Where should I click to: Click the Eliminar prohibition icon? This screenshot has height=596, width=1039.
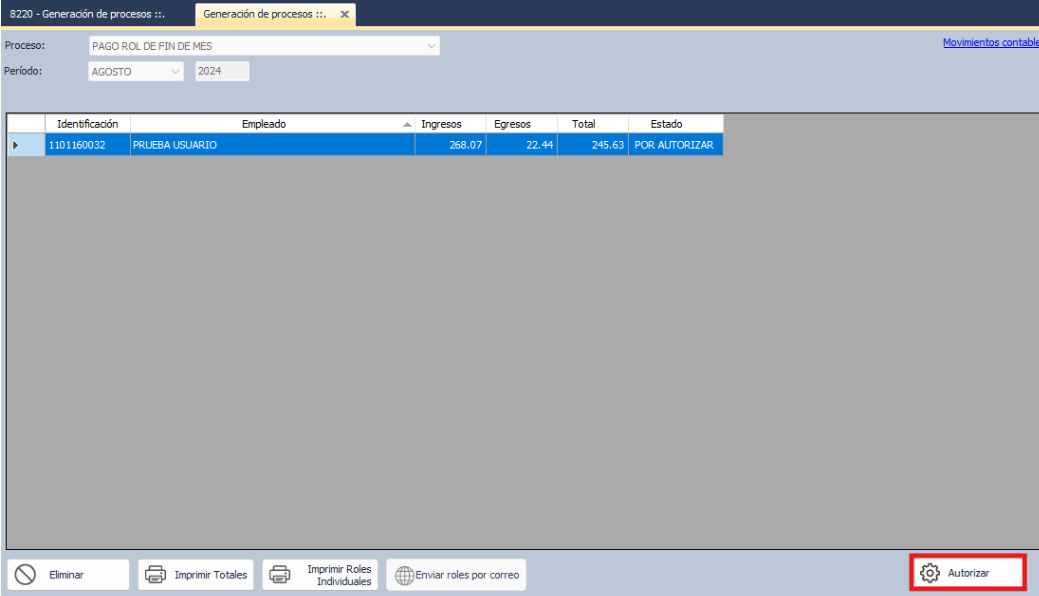click(26, 575)
